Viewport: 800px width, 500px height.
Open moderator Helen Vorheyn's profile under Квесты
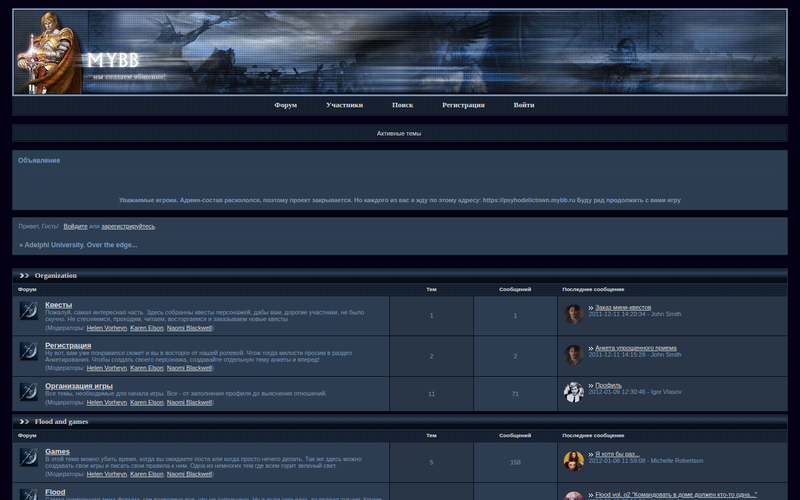click(107, 327)
